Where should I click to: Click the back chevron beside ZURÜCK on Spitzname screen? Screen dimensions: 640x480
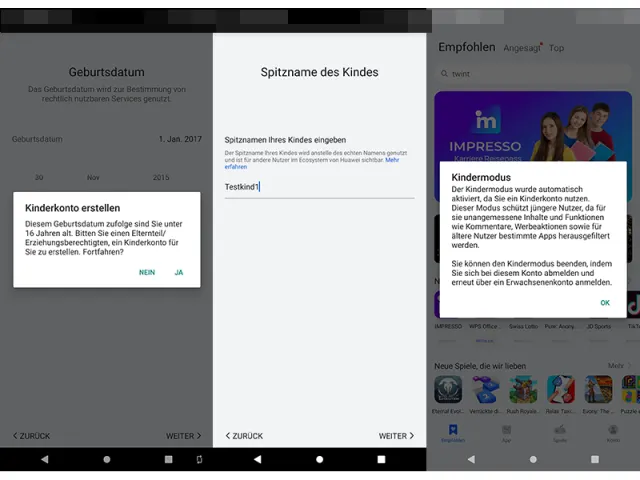pyautogui.click(x=228, y=436)
